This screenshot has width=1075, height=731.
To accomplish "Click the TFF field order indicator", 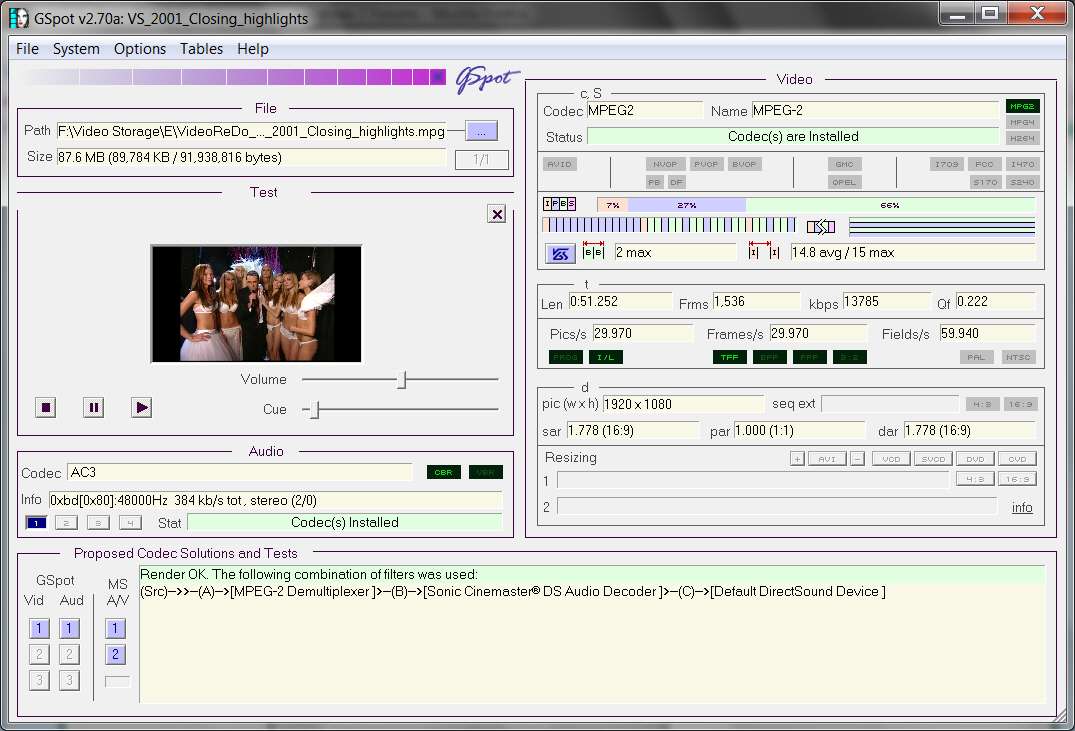I will [x=730, y=357].
